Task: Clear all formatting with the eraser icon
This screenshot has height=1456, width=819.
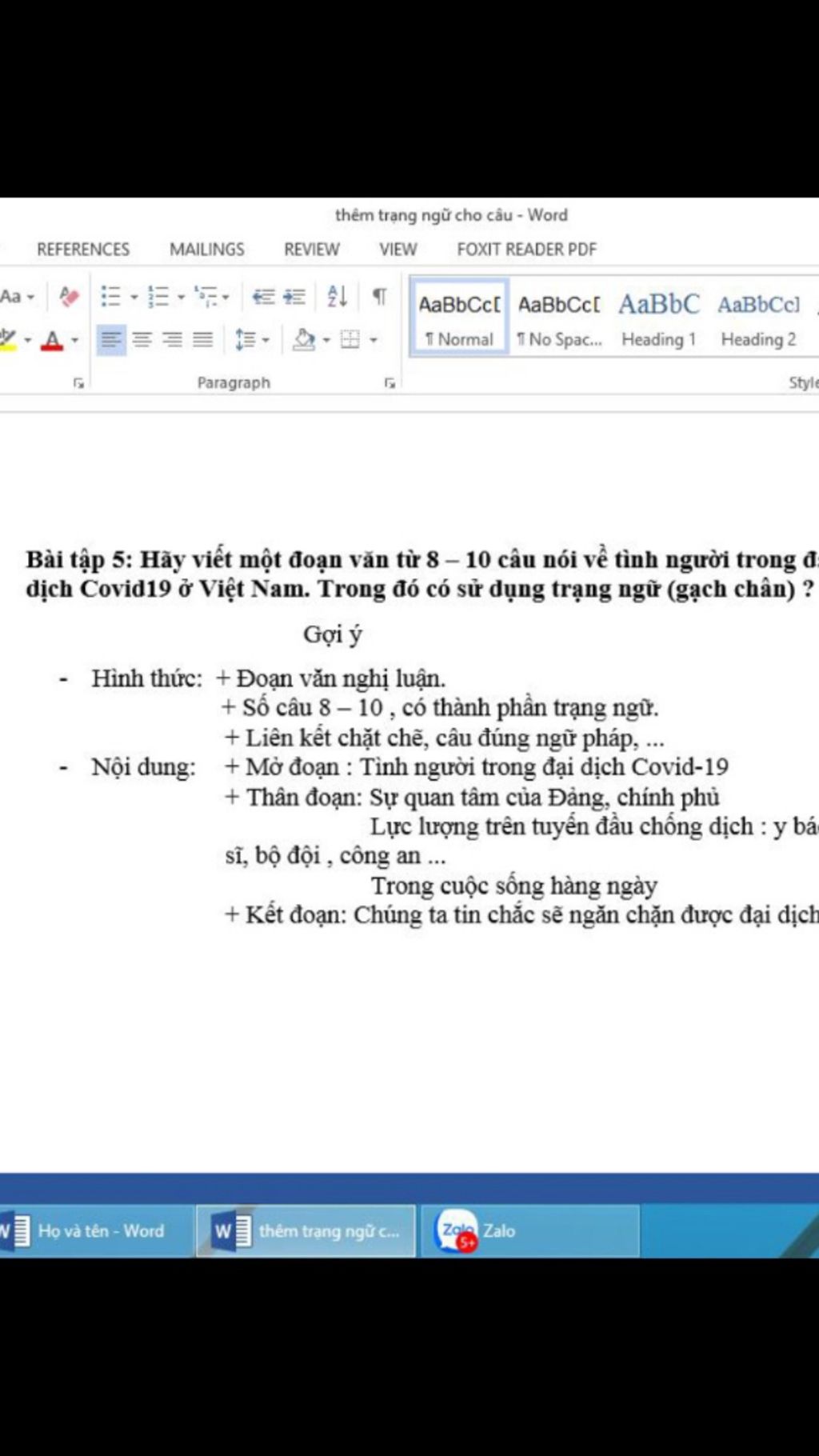Action: tap(70, 298)
